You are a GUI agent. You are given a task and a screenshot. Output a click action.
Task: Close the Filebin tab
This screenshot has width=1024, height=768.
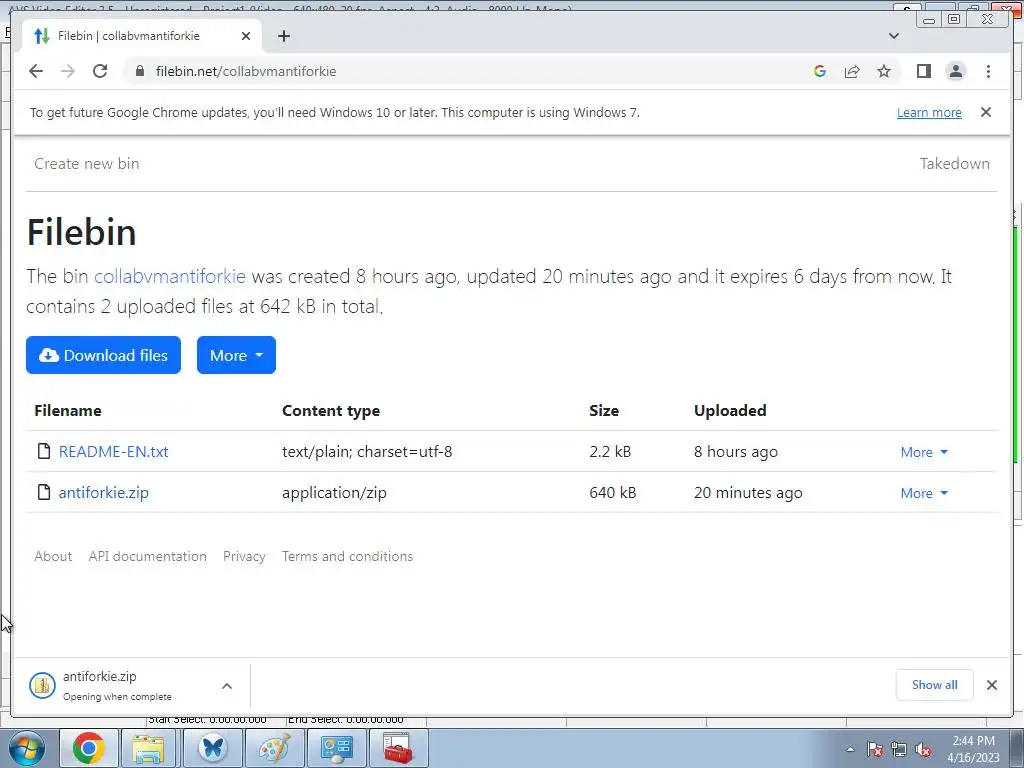[x=246, y=36]
